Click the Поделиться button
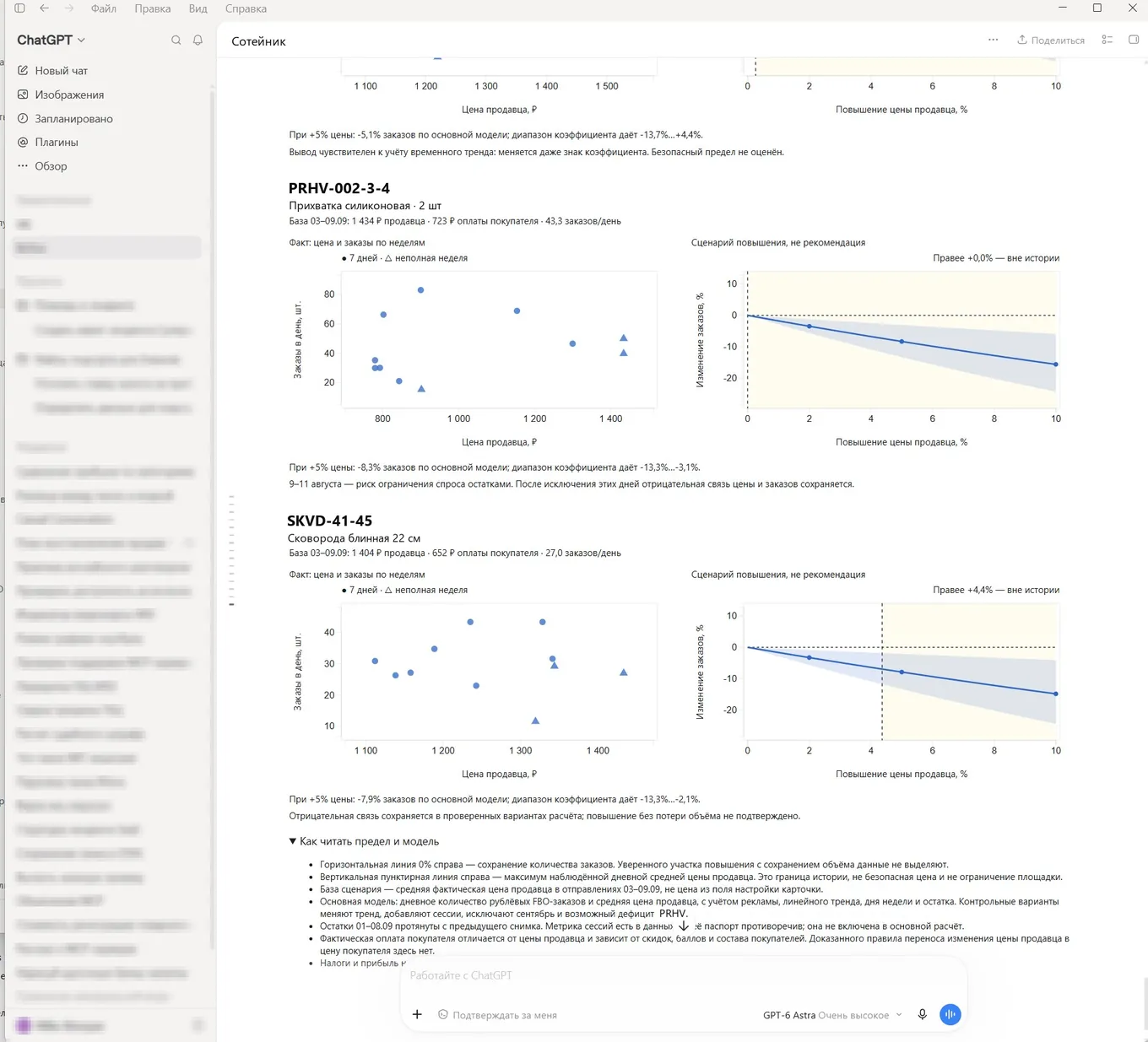The width and height of the screenshot is (1148, 1042). click(1051, 40)
